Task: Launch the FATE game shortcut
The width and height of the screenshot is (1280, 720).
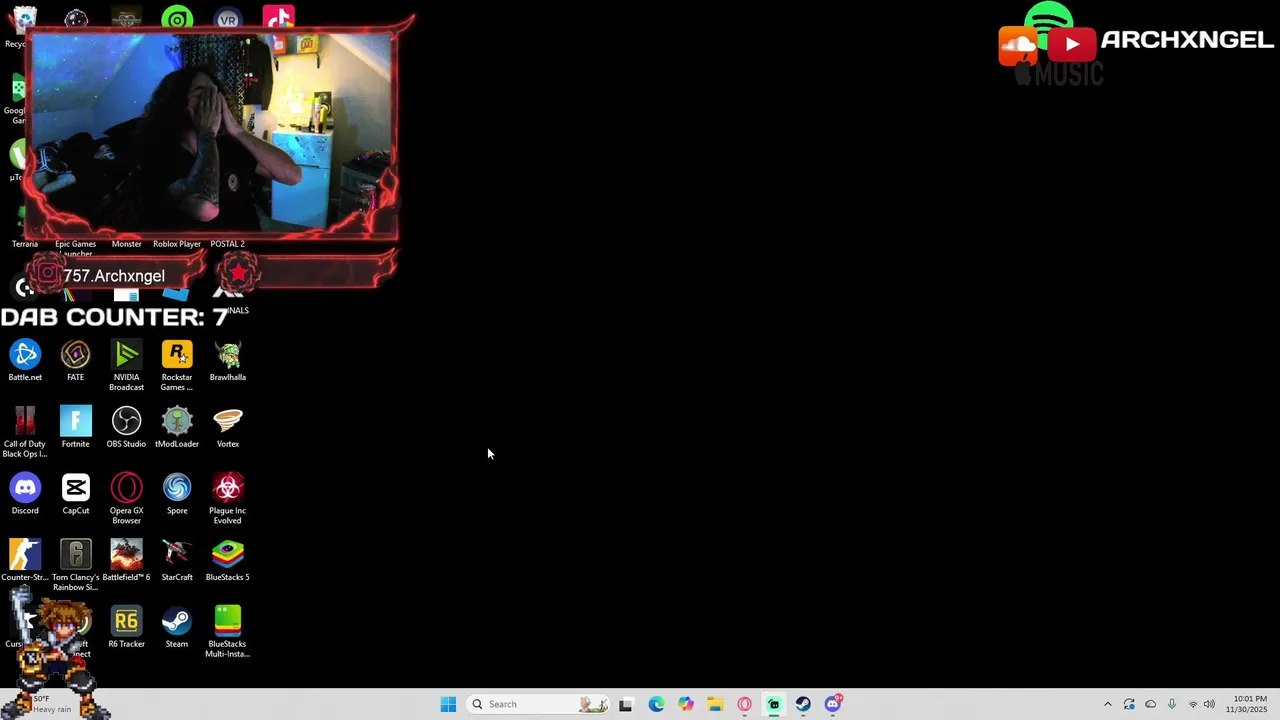Action: [x=75, y=361]
